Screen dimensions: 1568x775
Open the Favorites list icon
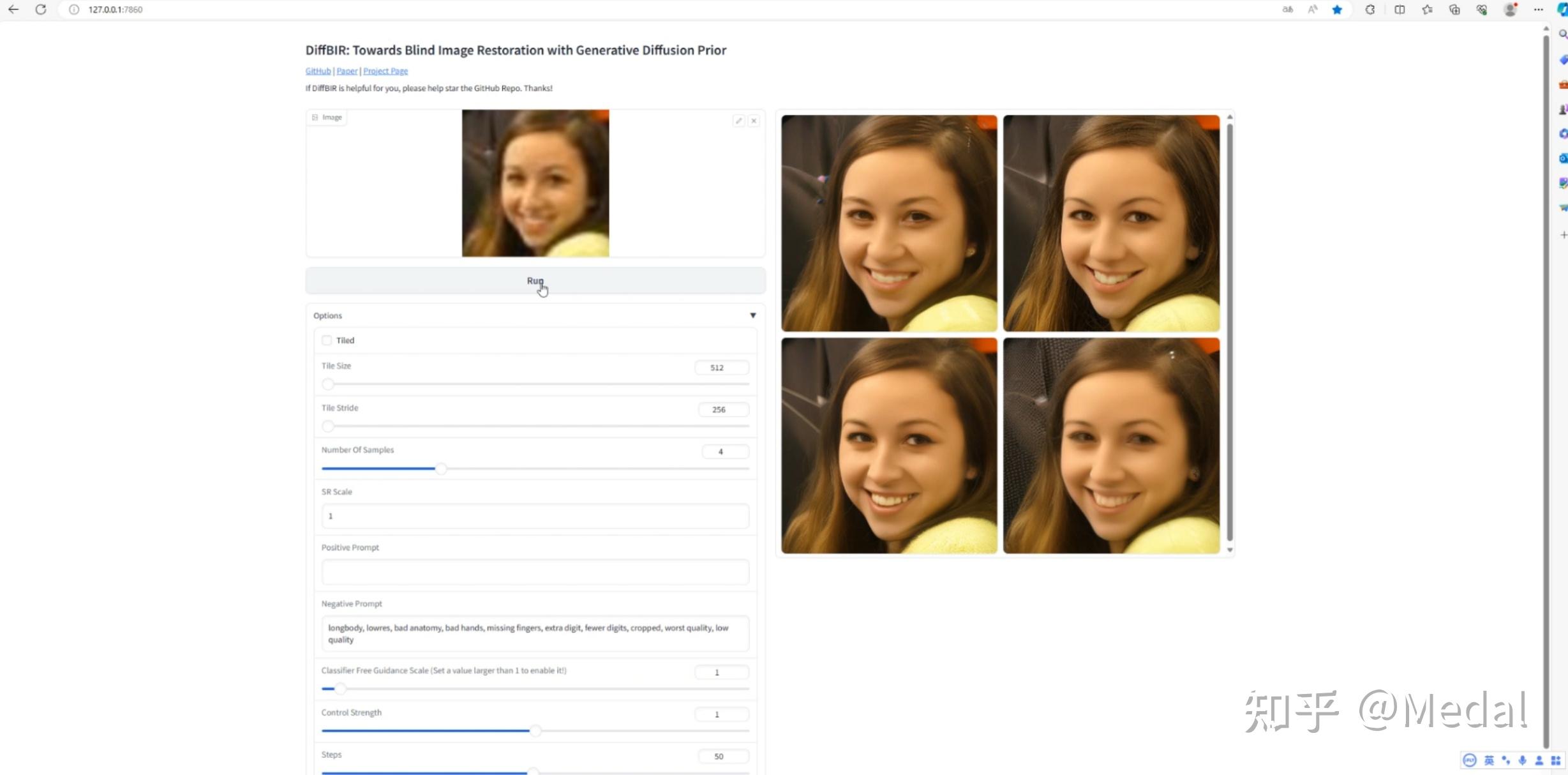pos(1427,10)
